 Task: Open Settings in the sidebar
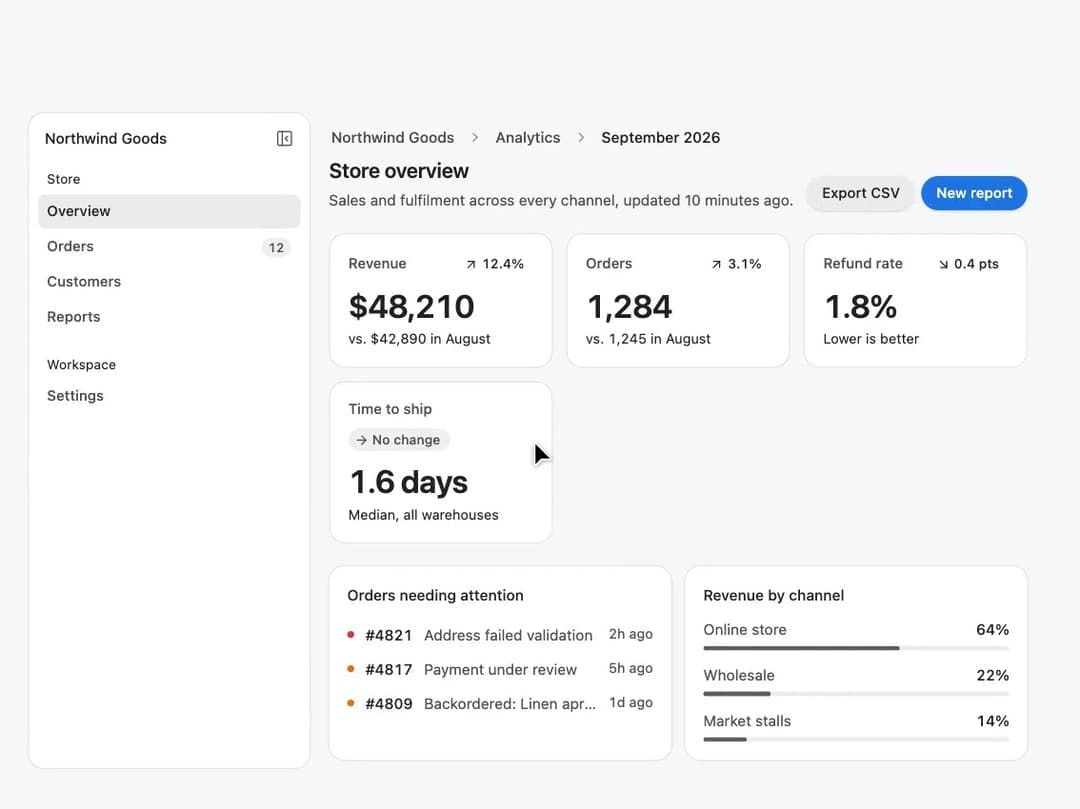169,396
